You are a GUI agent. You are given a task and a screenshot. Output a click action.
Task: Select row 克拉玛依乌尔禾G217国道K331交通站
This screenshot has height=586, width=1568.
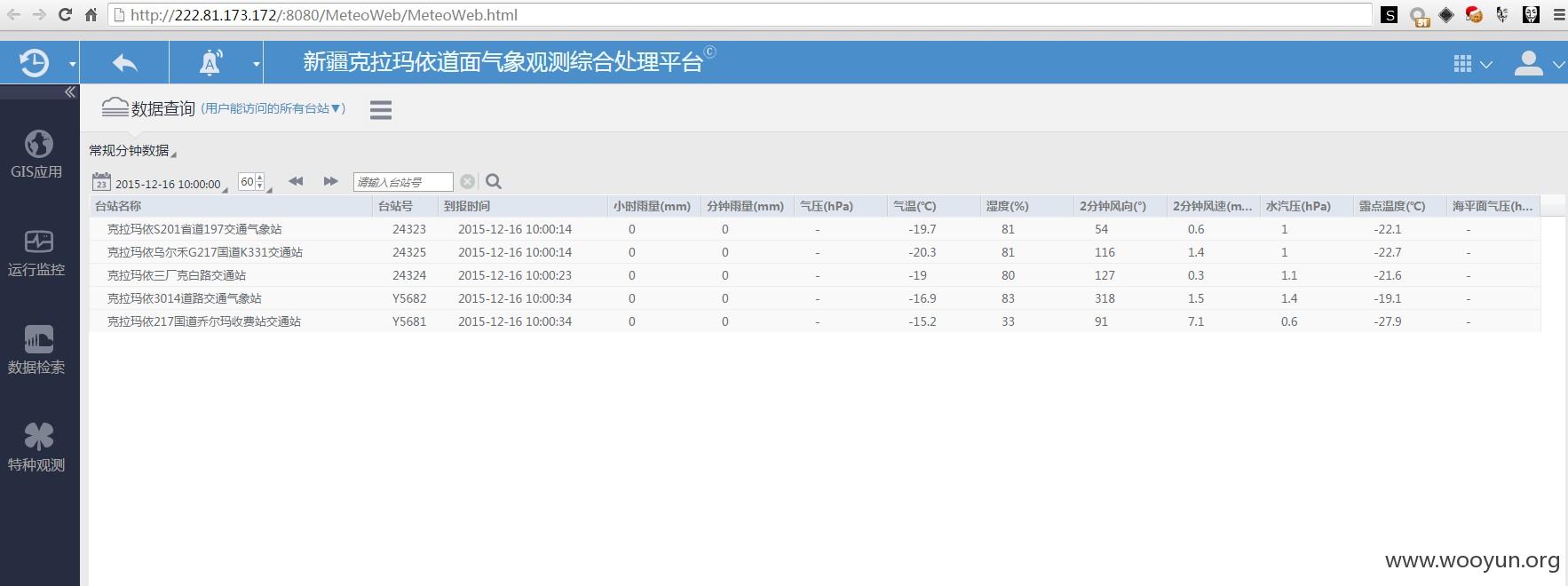click(815, 252)
